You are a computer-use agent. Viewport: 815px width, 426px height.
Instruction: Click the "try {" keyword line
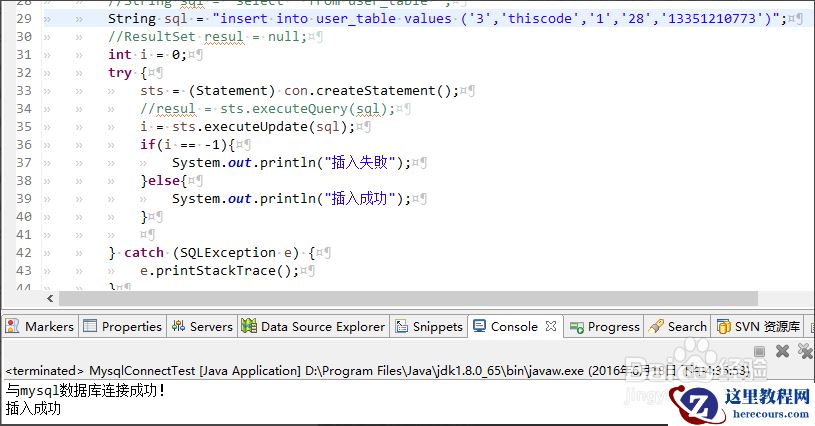coord(127,73)
